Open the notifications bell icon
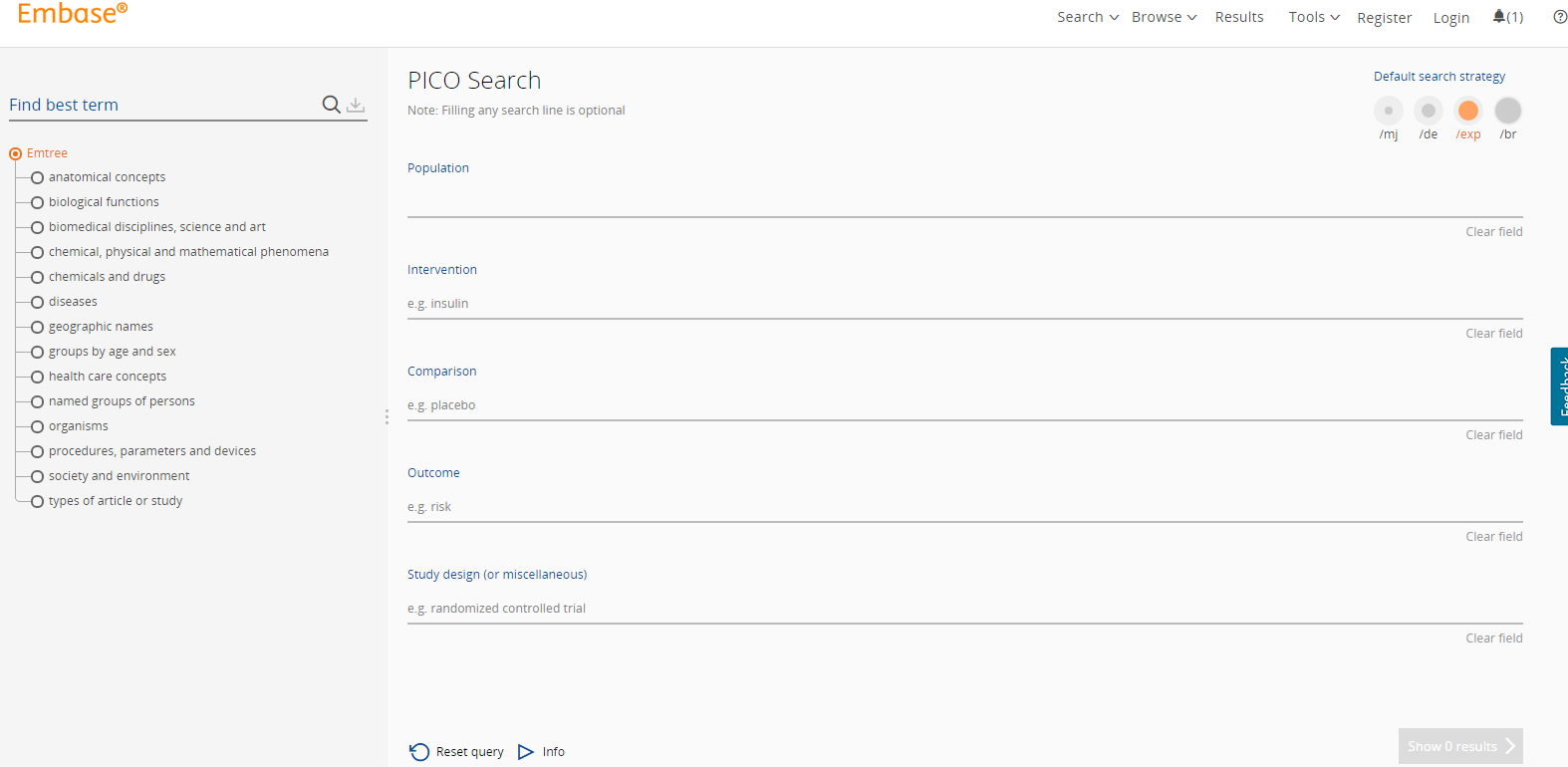The image size is (1568, 767). click(x=1499, y=17)
